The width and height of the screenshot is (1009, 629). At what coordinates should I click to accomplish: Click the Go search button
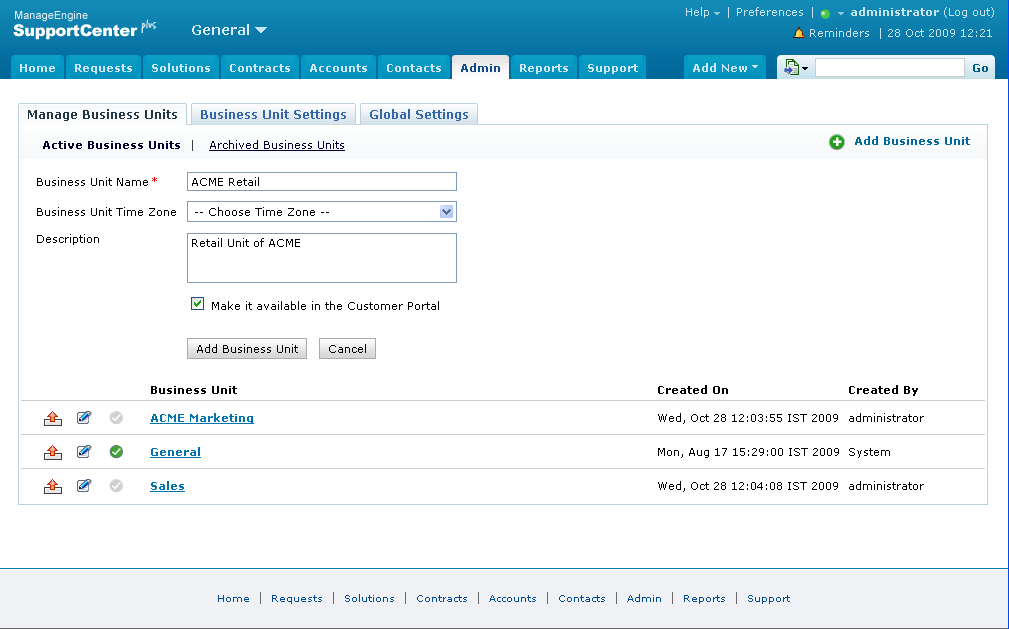[x=980, y=68]
